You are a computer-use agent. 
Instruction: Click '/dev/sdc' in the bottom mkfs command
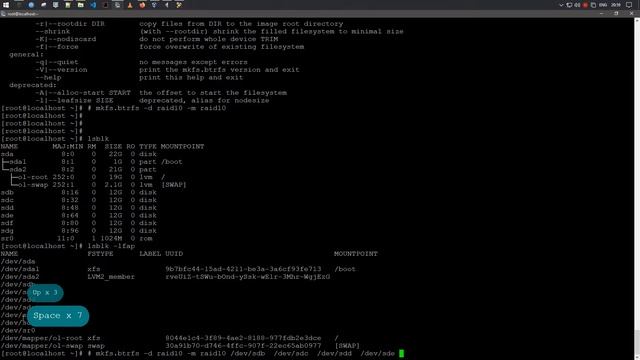[x=291, y=353]
